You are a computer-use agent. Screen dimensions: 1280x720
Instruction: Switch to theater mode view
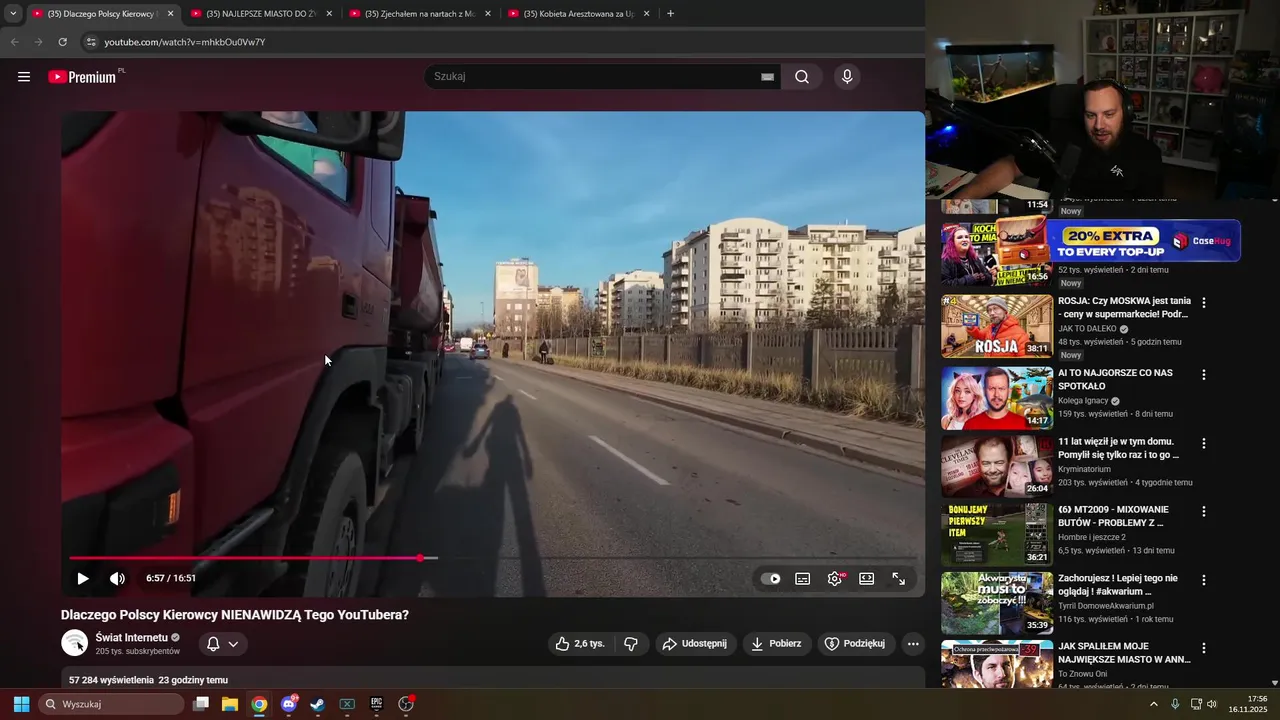(867, 578)
